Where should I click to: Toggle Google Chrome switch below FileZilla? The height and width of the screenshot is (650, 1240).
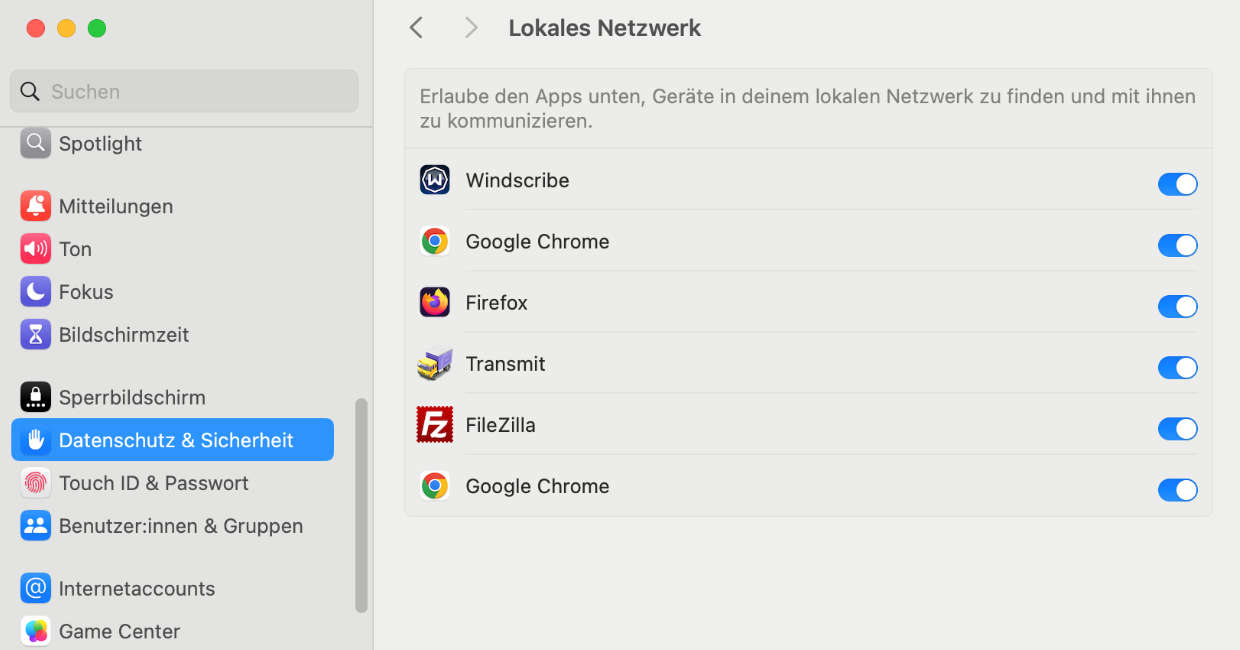[x=1177, y=490]
